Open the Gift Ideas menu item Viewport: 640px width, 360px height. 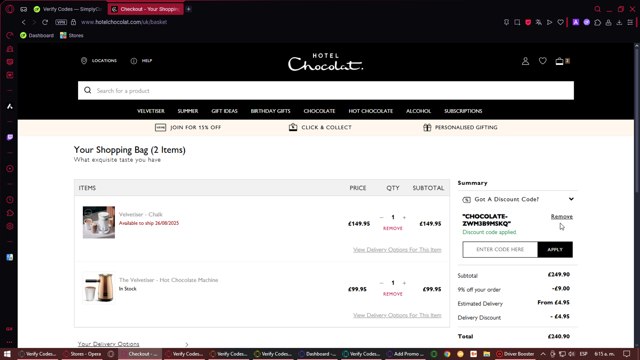pyautogui.click(x=224, y=111)
